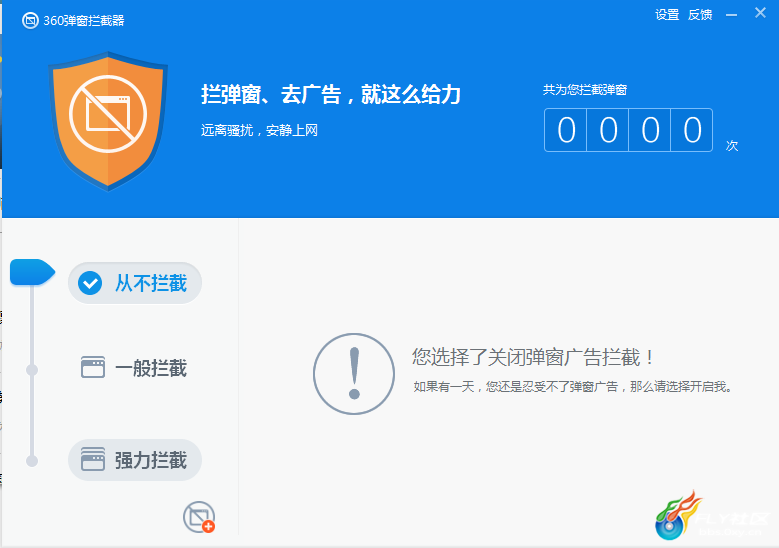Click the window icon beside 强力拦截
Image resolution: width=779 pixels, height=548 pixels.
tap(93, 459)
